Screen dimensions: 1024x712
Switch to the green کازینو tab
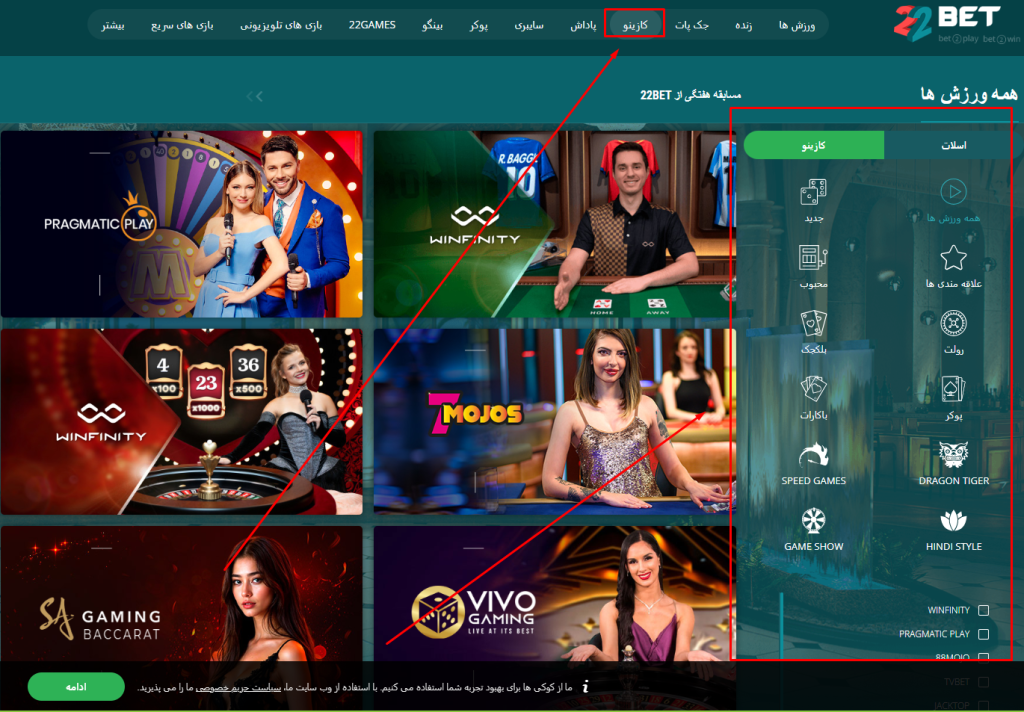click(x=814, y=145)
